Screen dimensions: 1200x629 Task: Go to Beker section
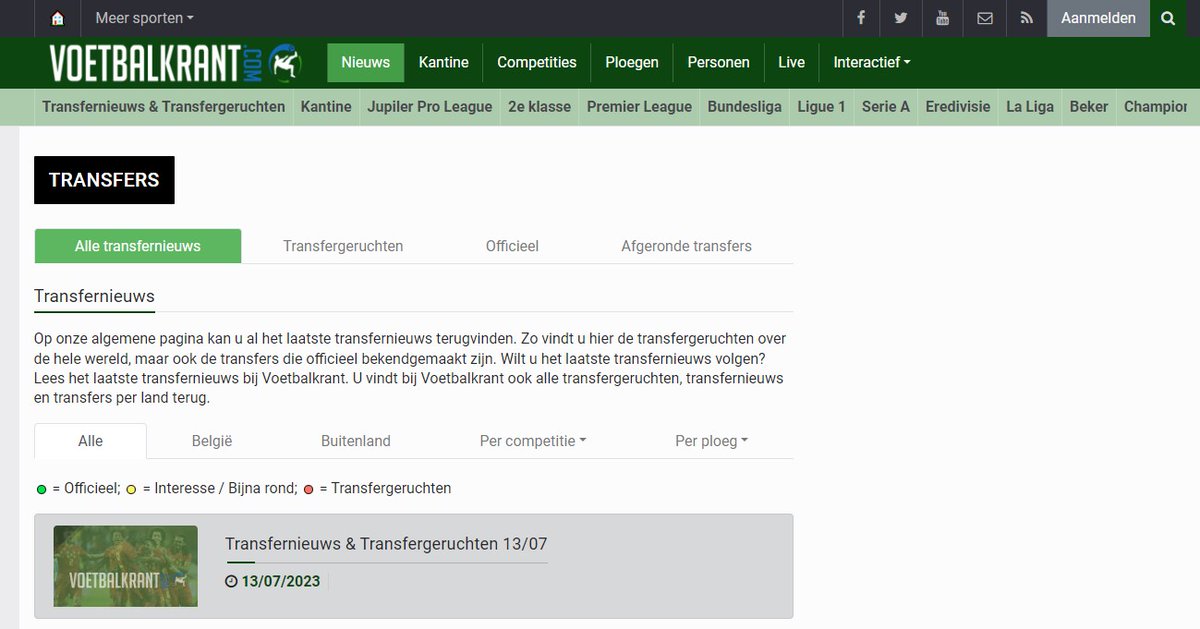click(1089, 107)
